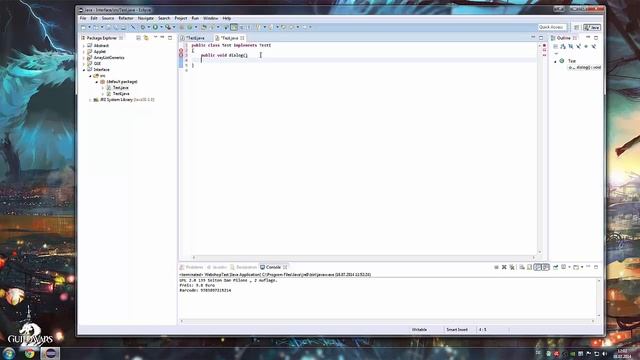Screen dimensions: 640x360
Task: Toggle the highlighted Mark Occurrences toolbar button
Action: click(234, 27)
